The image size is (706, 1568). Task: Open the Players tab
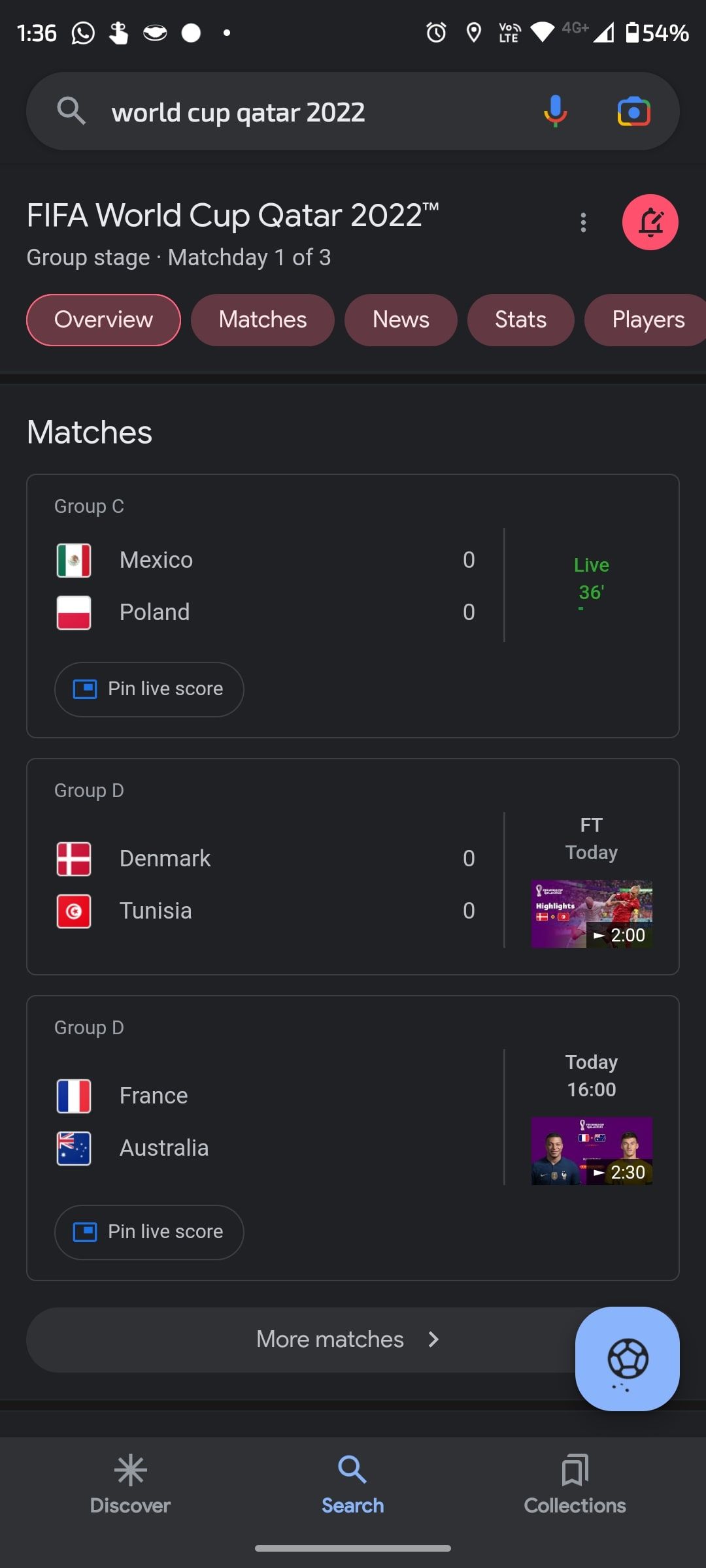(x=647, y=320)
